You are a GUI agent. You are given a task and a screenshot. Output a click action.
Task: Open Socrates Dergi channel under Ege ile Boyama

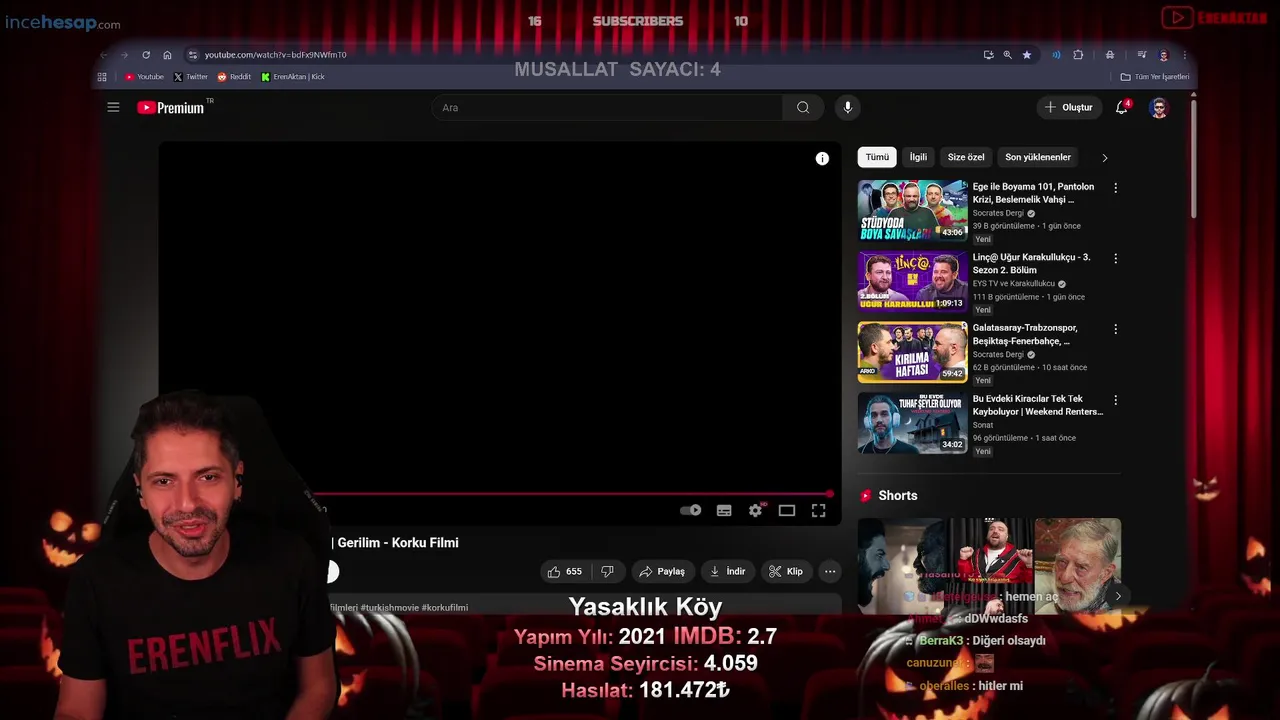tap(998, 213)
